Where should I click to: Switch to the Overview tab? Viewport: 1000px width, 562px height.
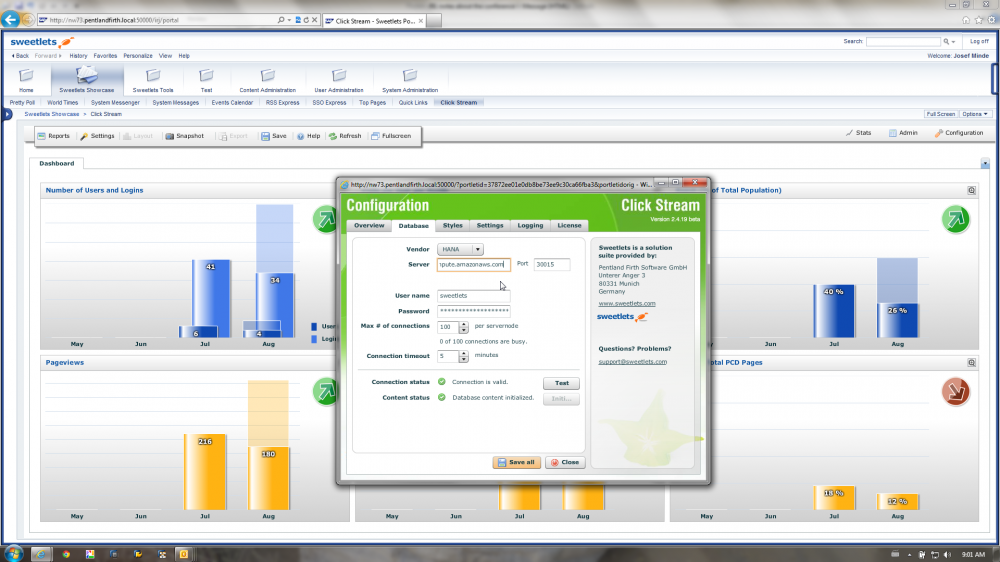(x=369, y=225)
